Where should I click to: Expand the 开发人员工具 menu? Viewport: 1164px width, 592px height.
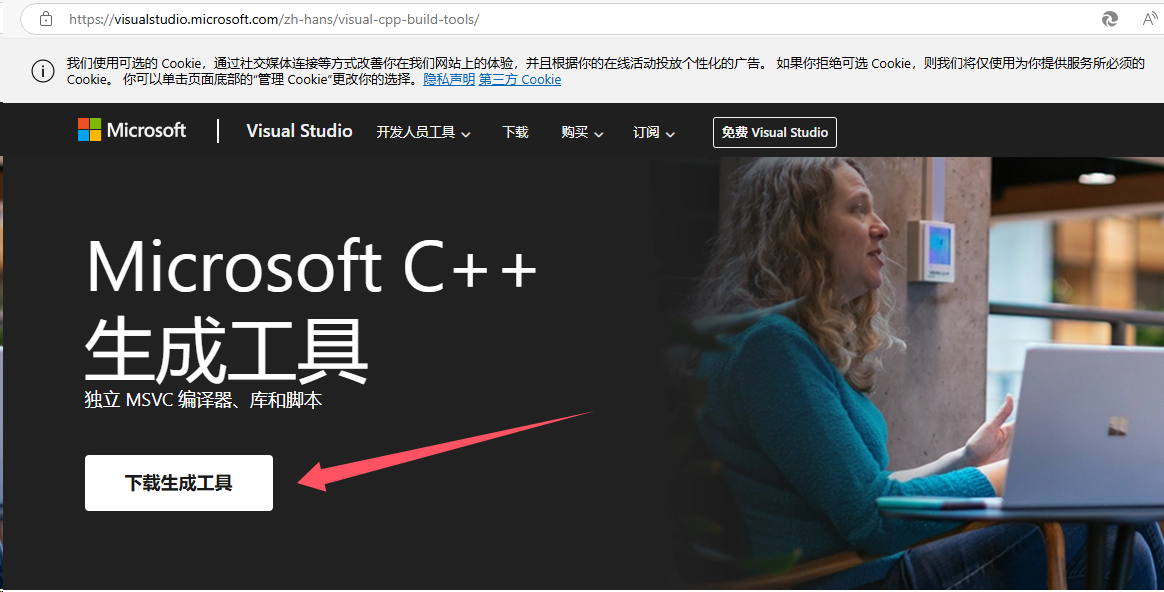423,132
